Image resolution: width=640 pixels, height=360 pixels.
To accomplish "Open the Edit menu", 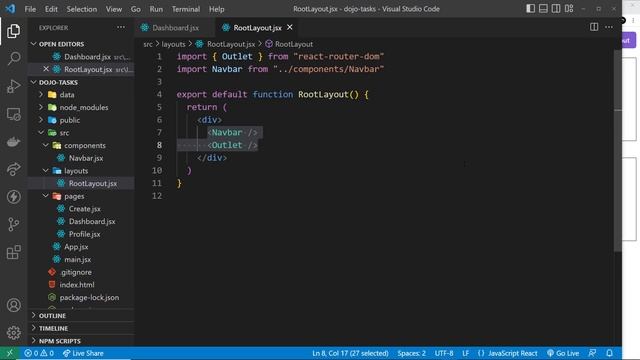I will point(51,9).
